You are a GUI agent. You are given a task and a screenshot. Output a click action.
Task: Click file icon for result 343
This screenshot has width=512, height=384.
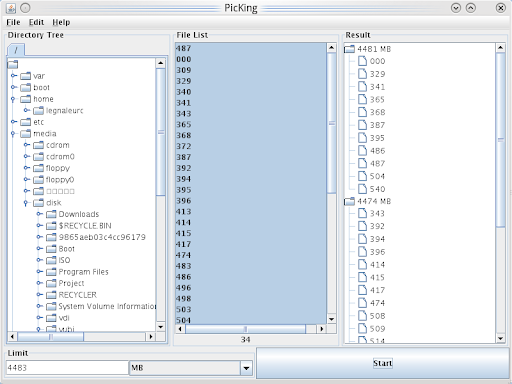click(x=362, y=213)
